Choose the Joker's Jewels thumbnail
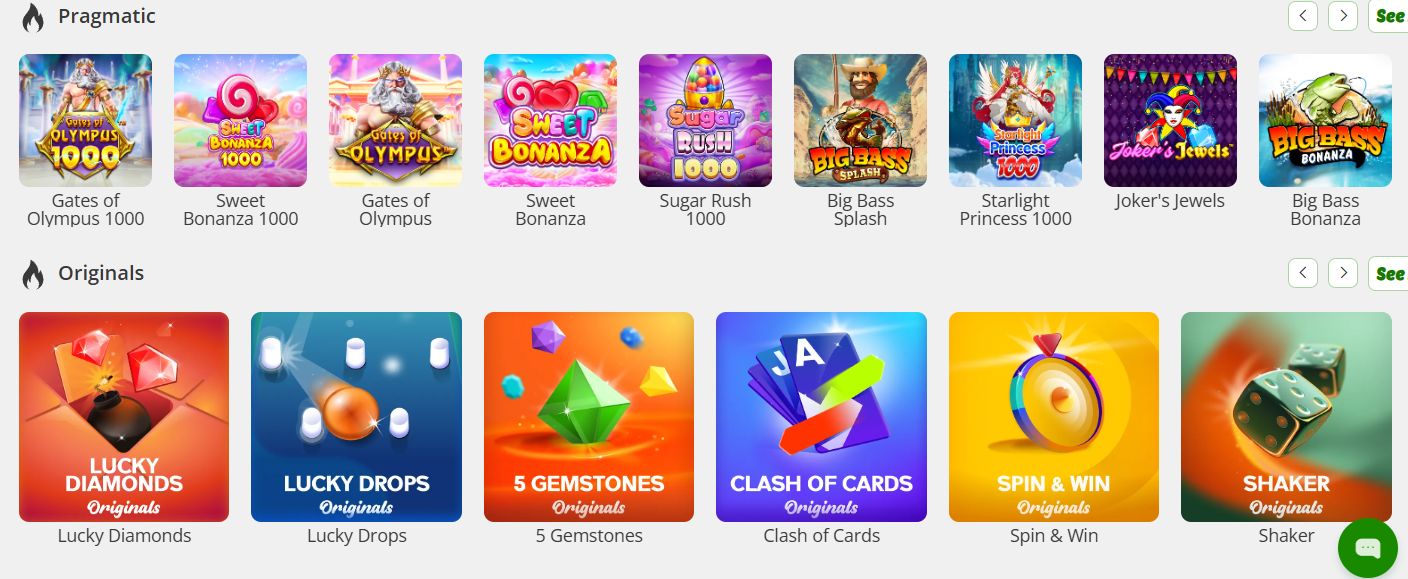This screenshot has height=579, width=1408. (1170, 120)
